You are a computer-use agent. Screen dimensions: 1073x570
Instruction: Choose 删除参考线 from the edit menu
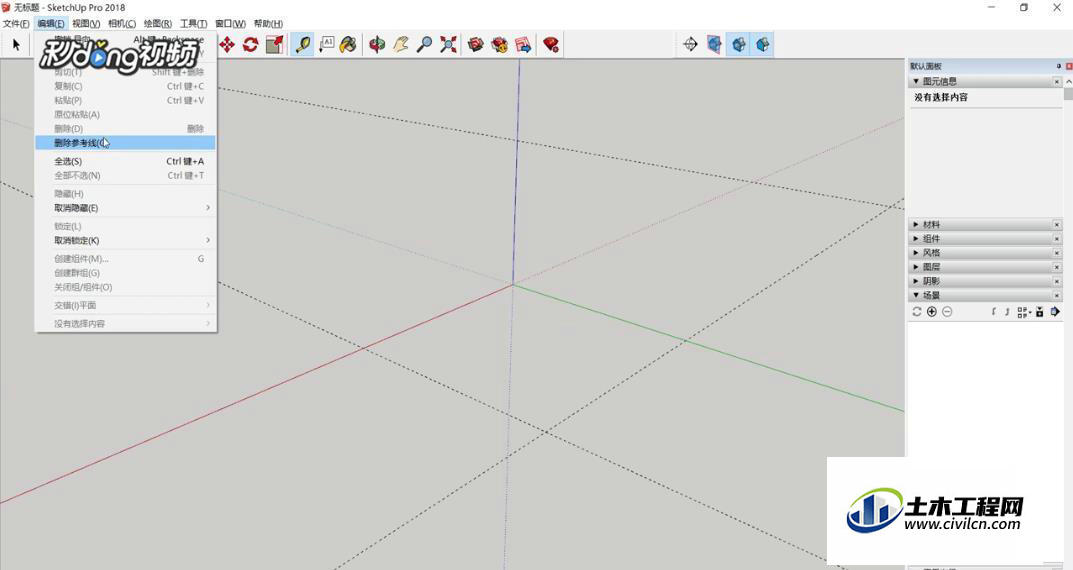point(125,143)
